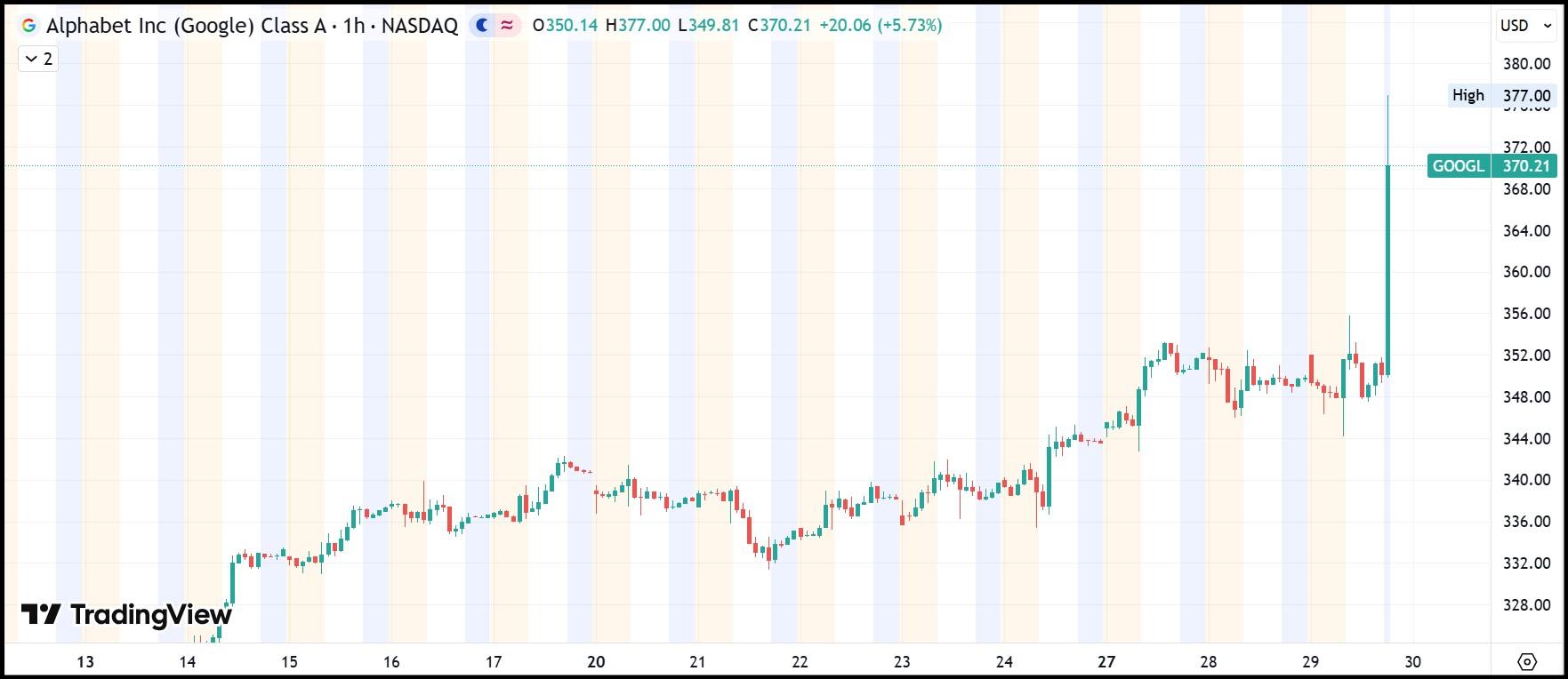The width and height of the screenshot is (1568, 679).
Task: Open chart settings gear in bottom corner
Action: click(1527, 661)
